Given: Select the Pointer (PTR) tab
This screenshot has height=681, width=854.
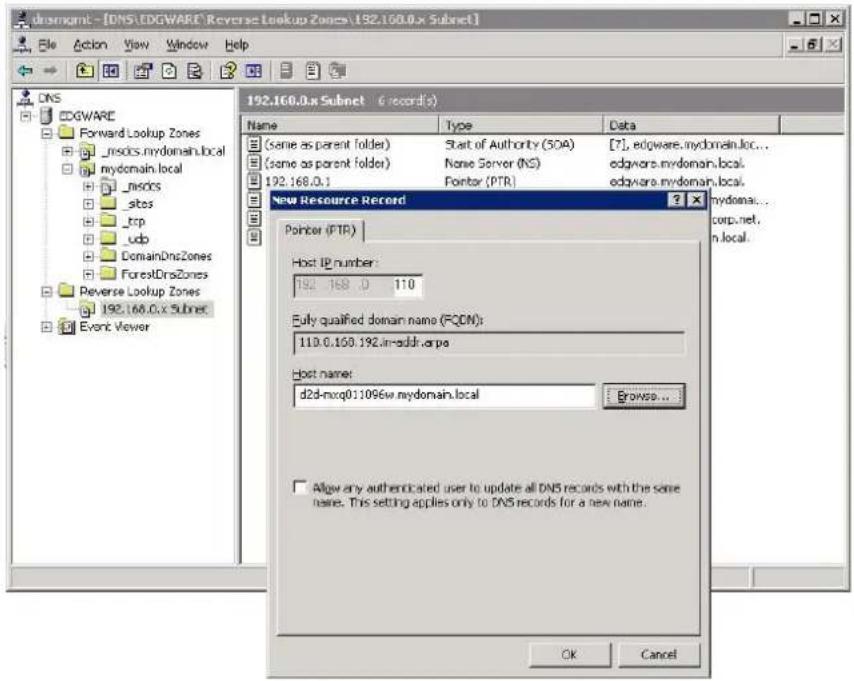Looking at the screenshot, I should pyautogui.click(x=320, y=230).
